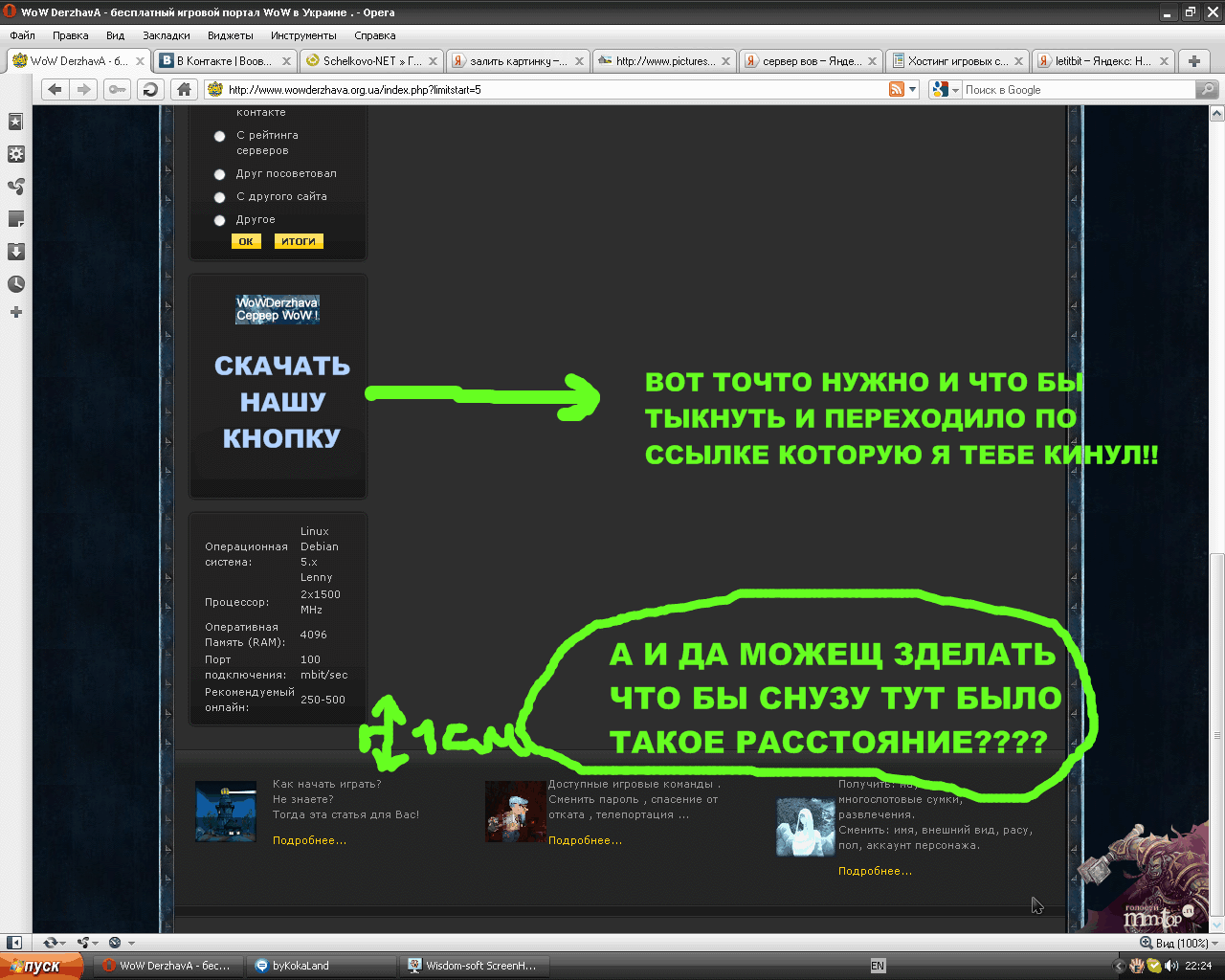Open the Downloads panel in sidebar

click(x=16, y=252)
